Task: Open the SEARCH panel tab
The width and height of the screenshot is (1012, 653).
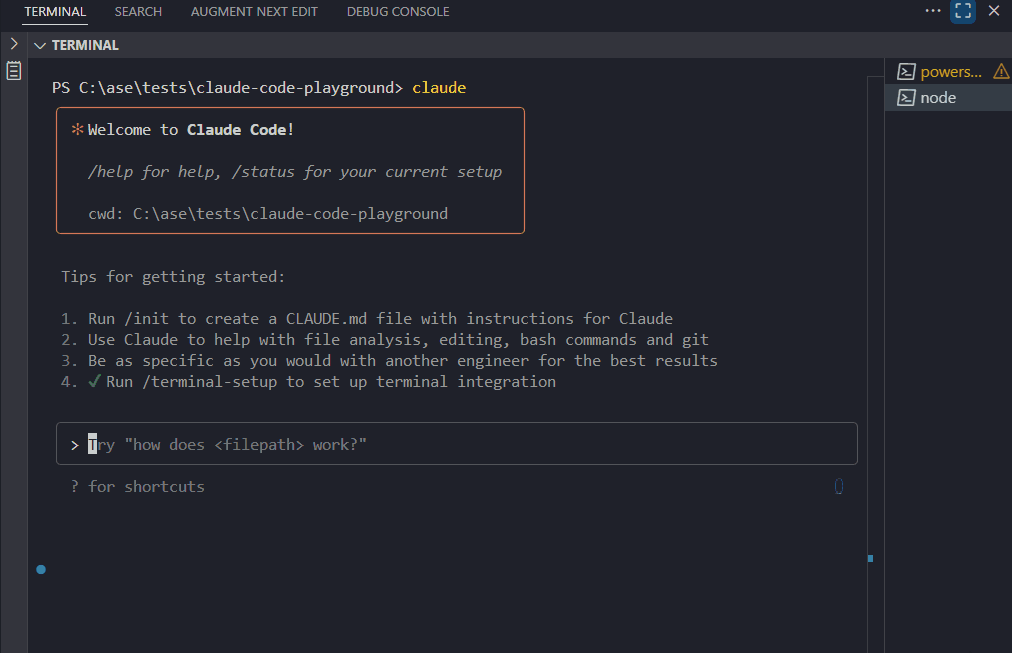Action: click(138, 12)
